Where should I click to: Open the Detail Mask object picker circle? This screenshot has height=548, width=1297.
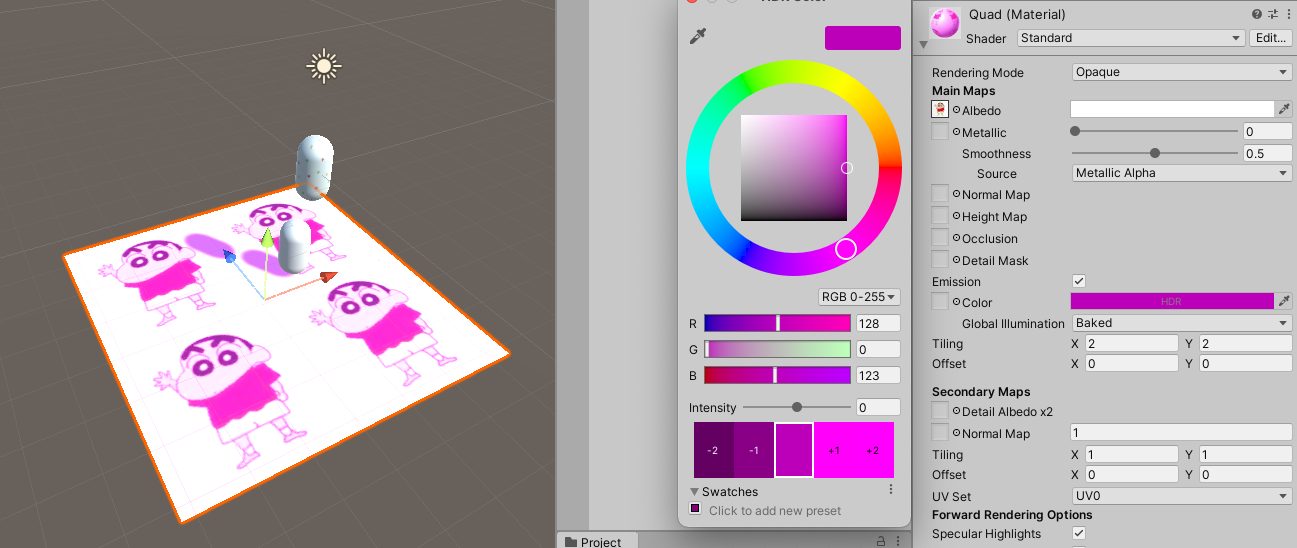click(957, 261)
